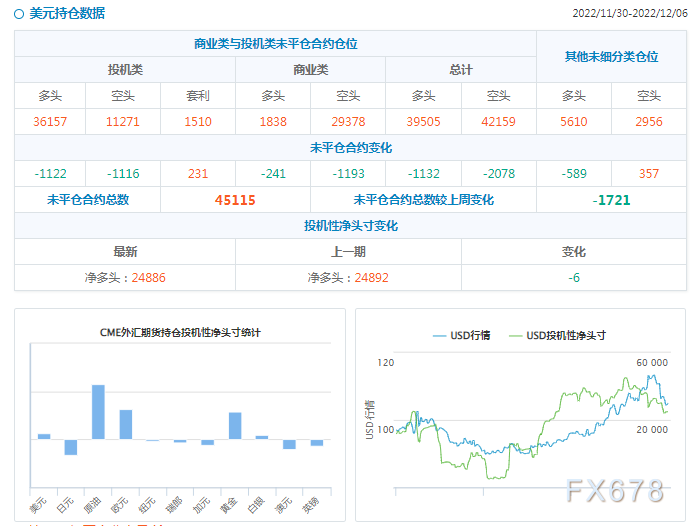
Task: Select the speculative long value 36157
Action: click(x=50, y=122)
